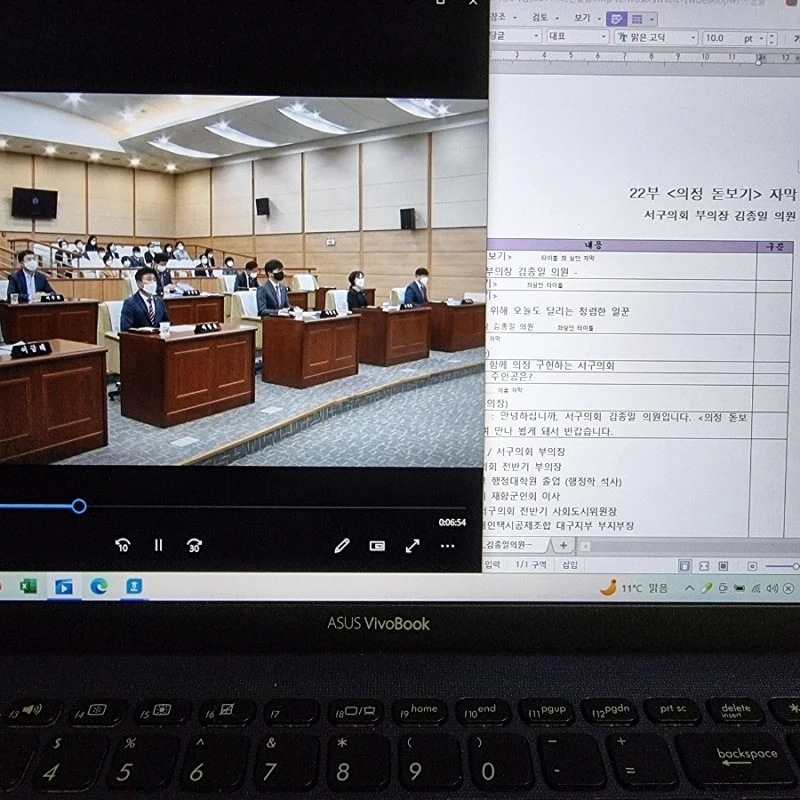Screen dimensions: 800x800
Task: Add a new document tab with plus
Action: tap(563, 545)
